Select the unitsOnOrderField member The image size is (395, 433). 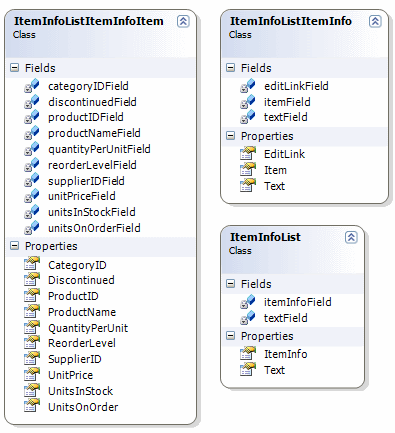pyautogui.click(x=94, y=228)
